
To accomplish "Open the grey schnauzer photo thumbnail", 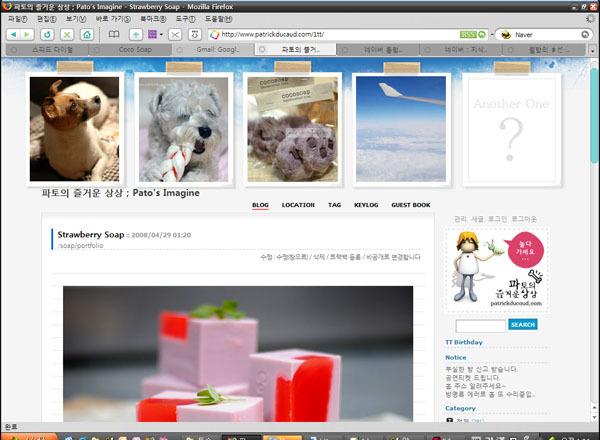I will 183,129.
